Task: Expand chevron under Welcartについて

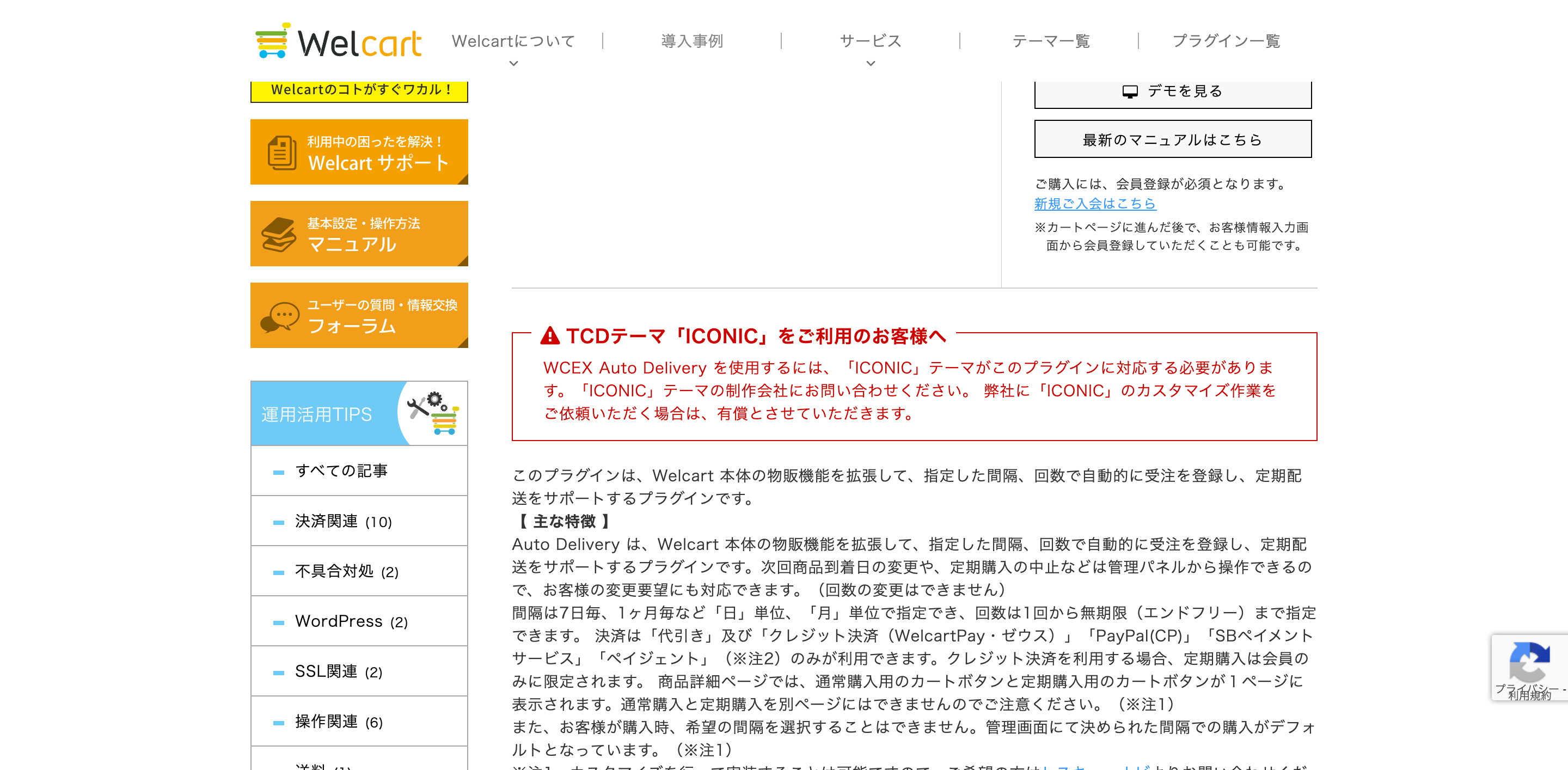Action: pos(513,63)
